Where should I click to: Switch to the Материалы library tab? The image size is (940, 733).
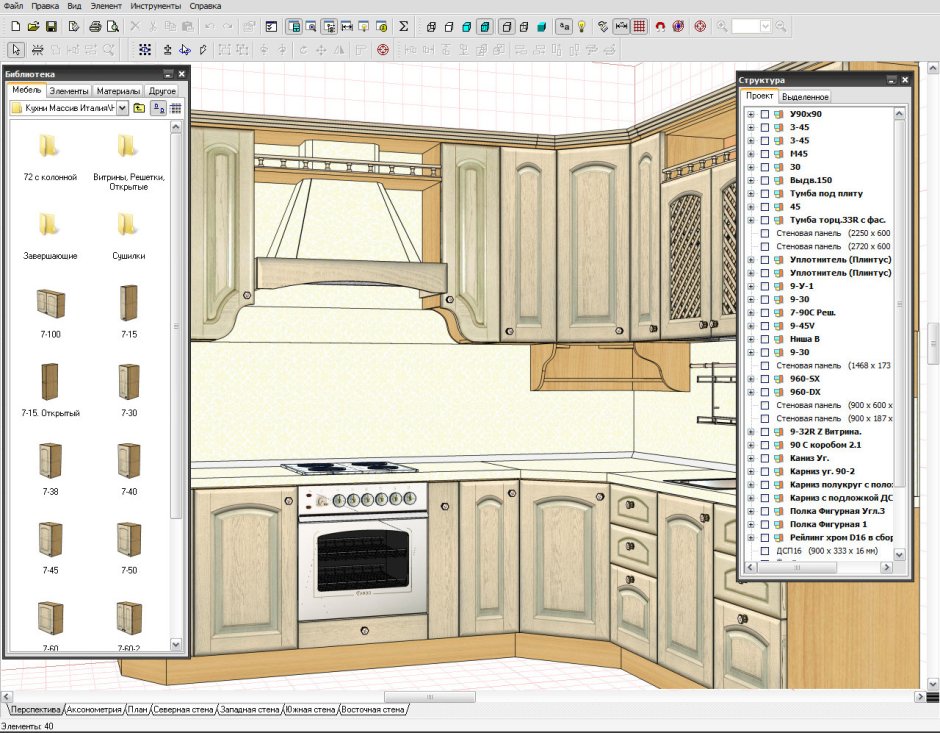[118, 91]
